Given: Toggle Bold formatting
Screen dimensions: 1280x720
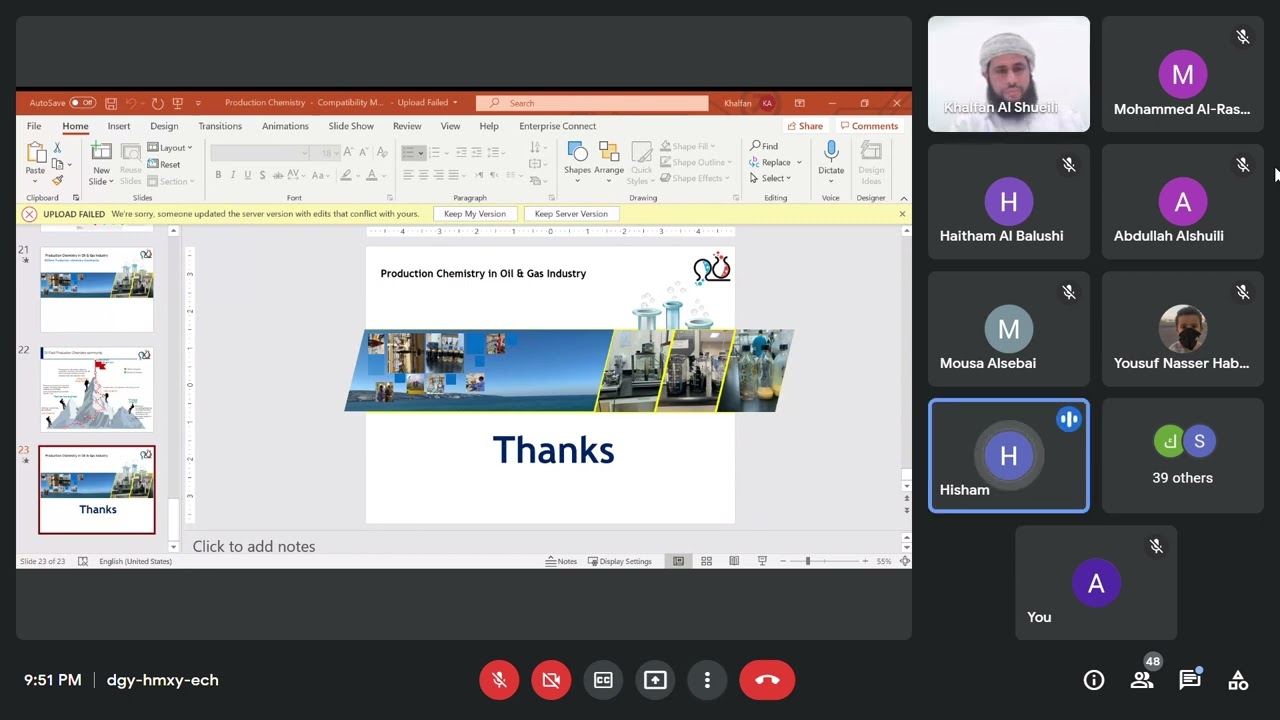Looking at the screenshot, I should tap(218, 175).
